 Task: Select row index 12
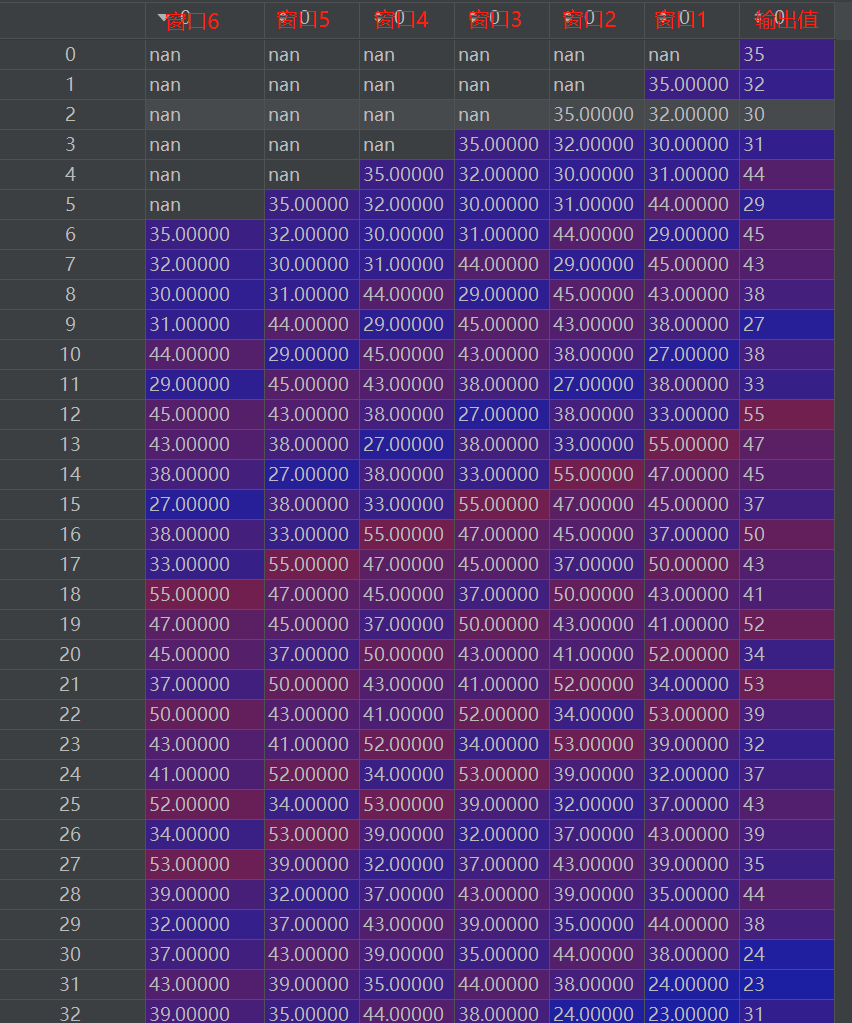click(71, 414)
